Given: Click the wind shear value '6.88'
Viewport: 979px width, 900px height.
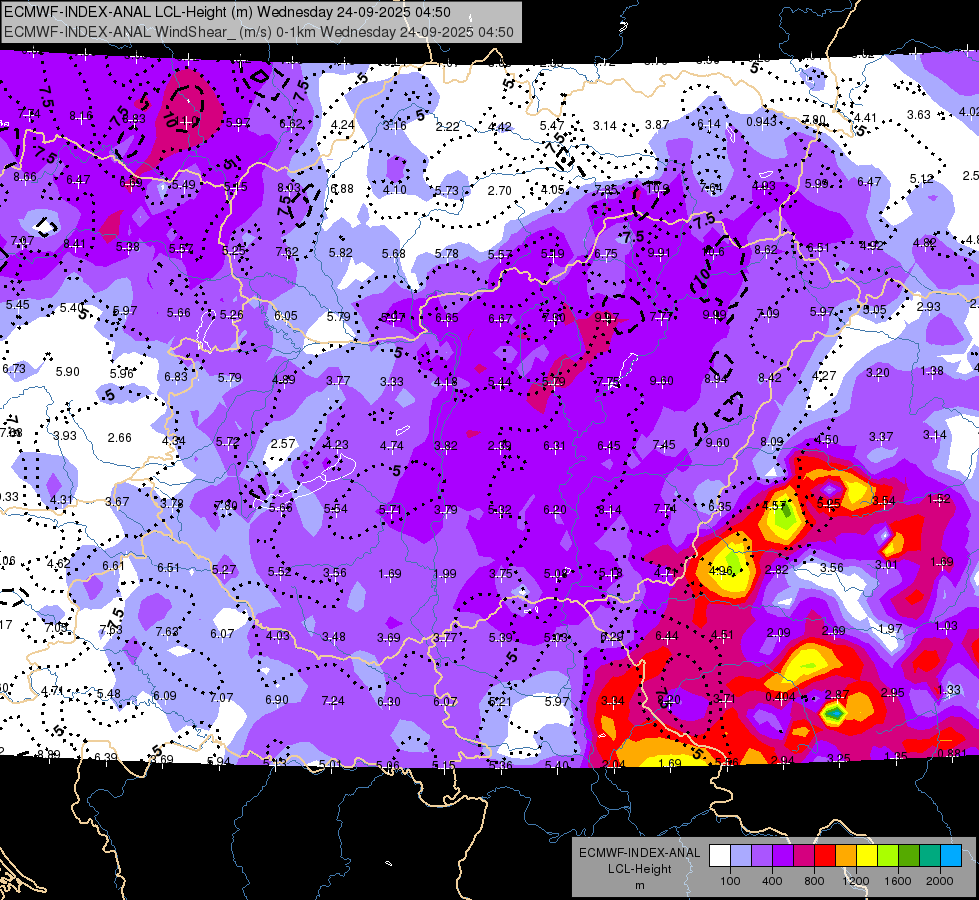Looking at the screenshot, I should point(342,189).
